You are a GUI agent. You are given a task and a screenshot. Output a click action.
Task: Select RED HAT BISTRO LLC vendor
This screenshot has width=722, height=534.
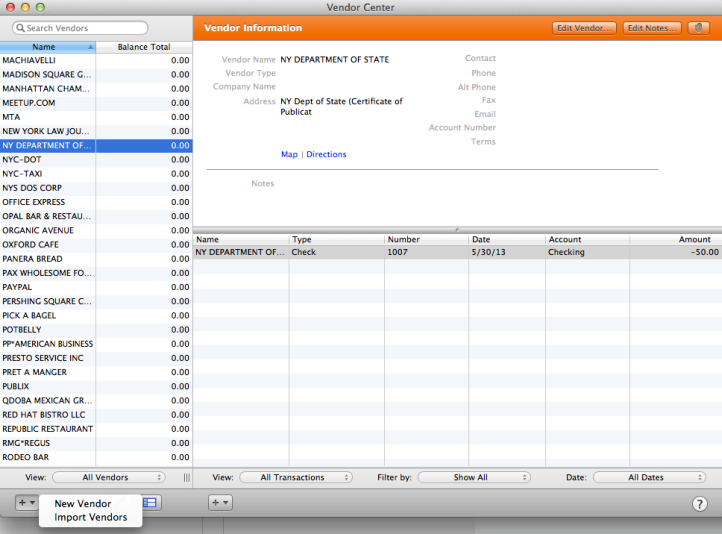(96, 415)
